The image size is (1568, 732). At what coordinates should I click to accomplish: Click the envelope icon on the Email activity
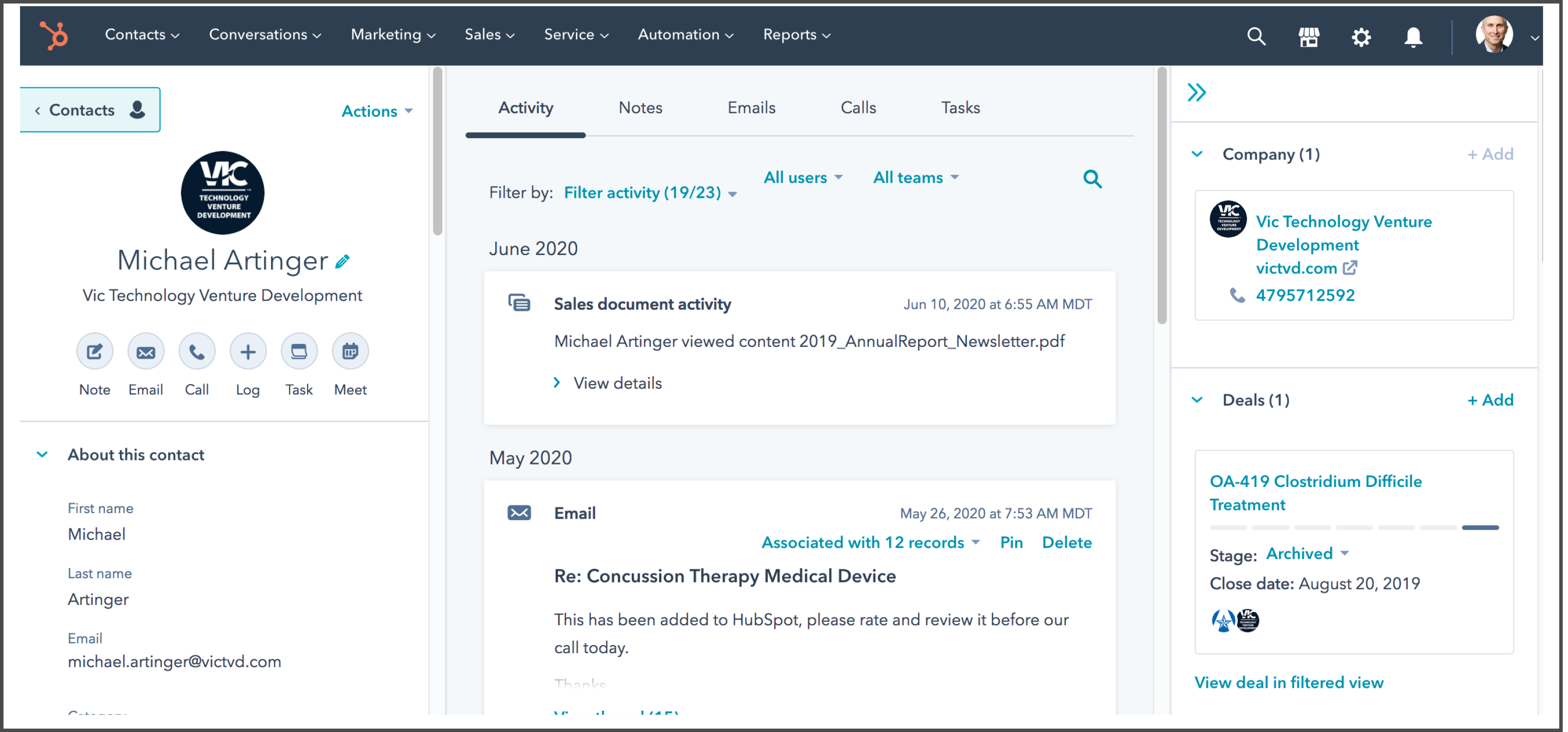click(x=519, y=513)
